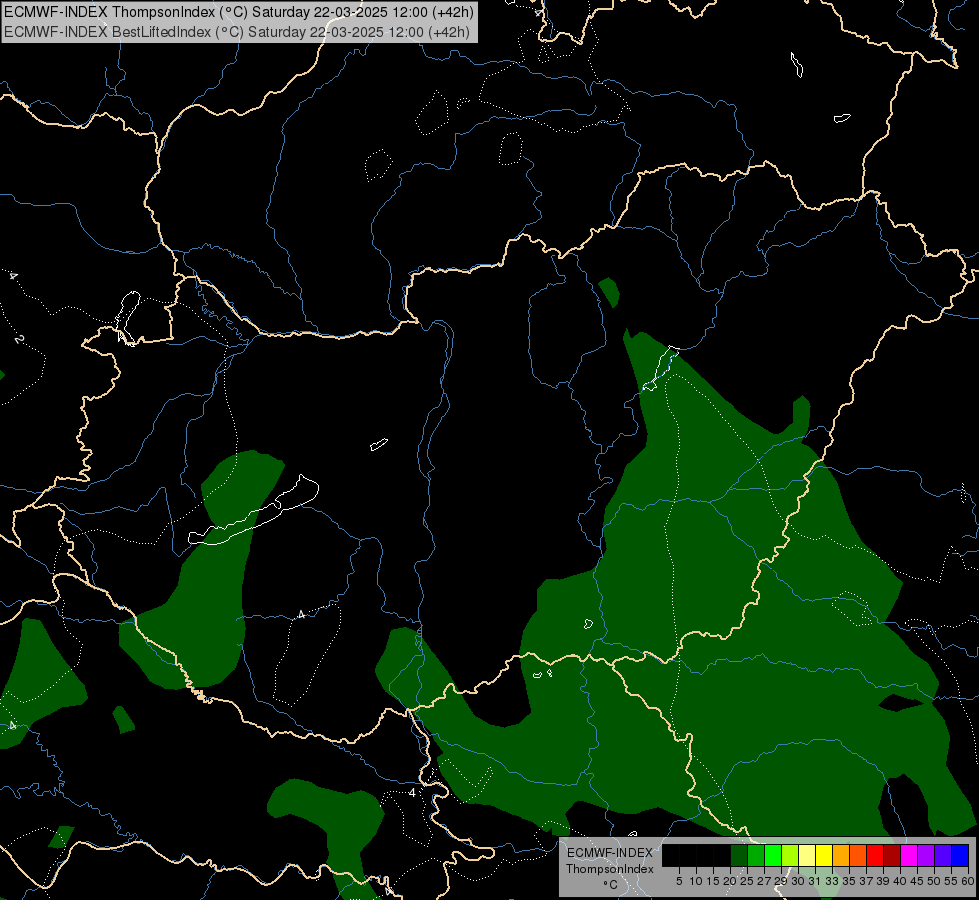Select the pale yellow 30–31 legend swatch
The height and width of the screenshot is (900, 979).
[807, 856]
